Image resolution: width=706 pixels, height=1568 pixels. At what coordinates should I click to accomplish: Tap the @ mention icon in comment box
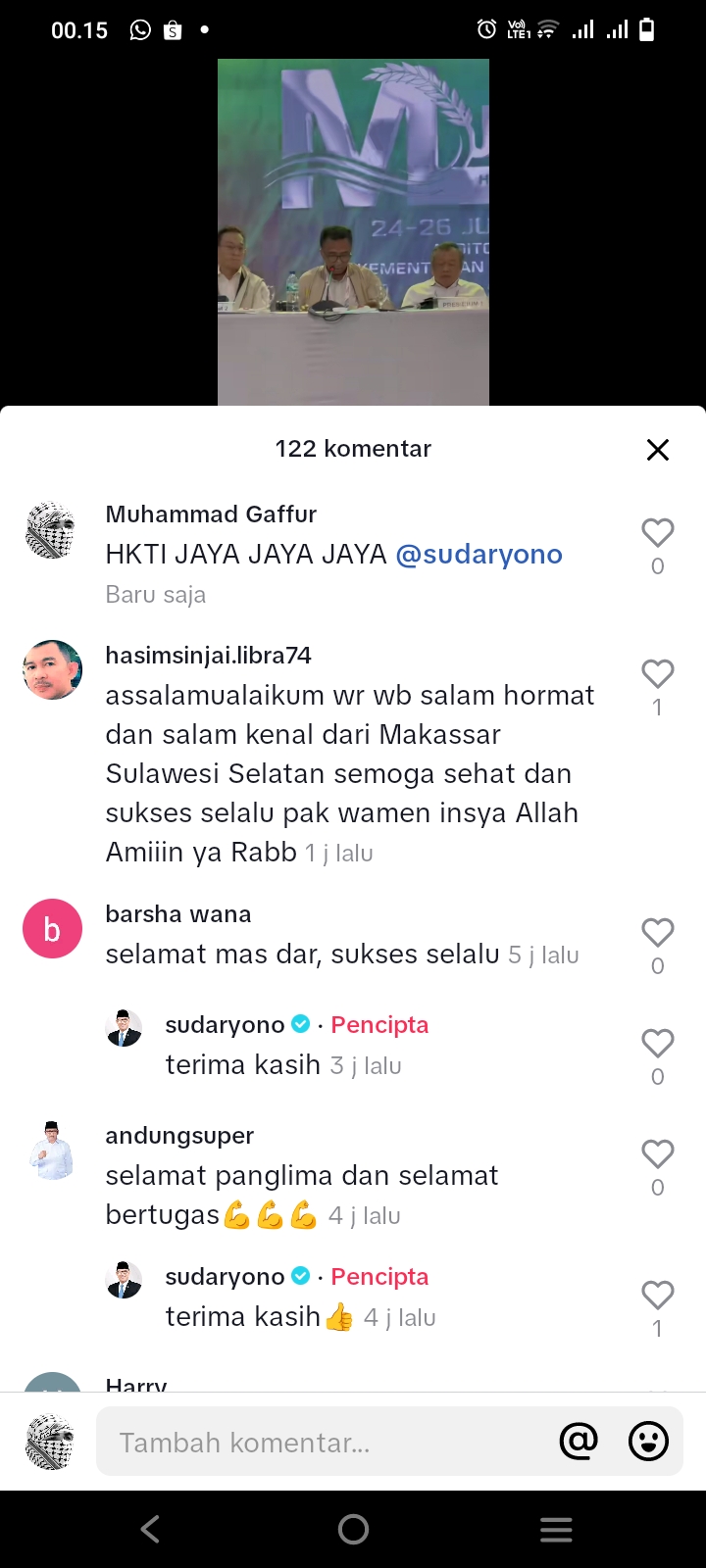click(579, 1441)
